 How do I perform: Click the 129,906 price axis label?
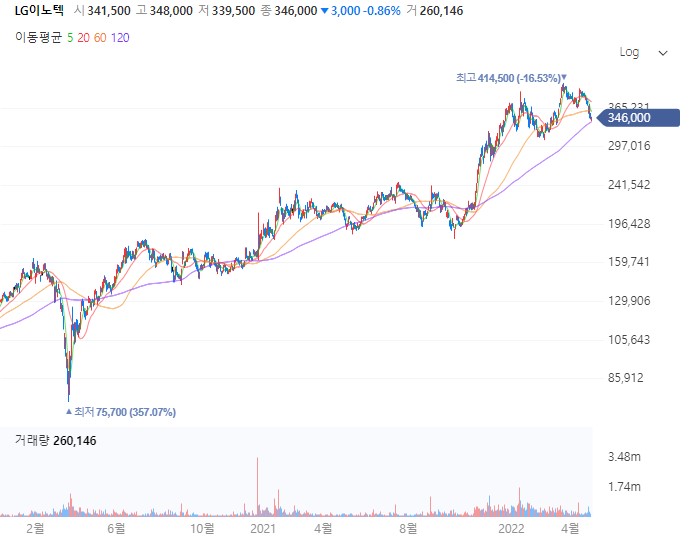point(629,301)
